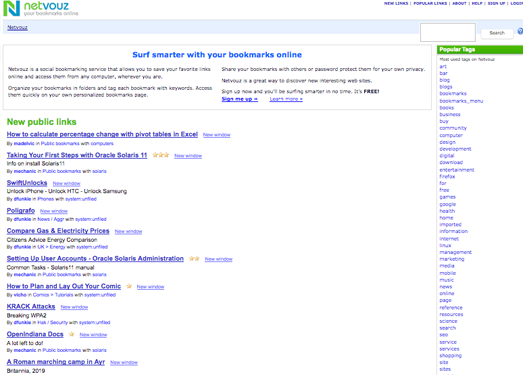
Task: Click the Netvouz logo
Action: coord(41,9)
